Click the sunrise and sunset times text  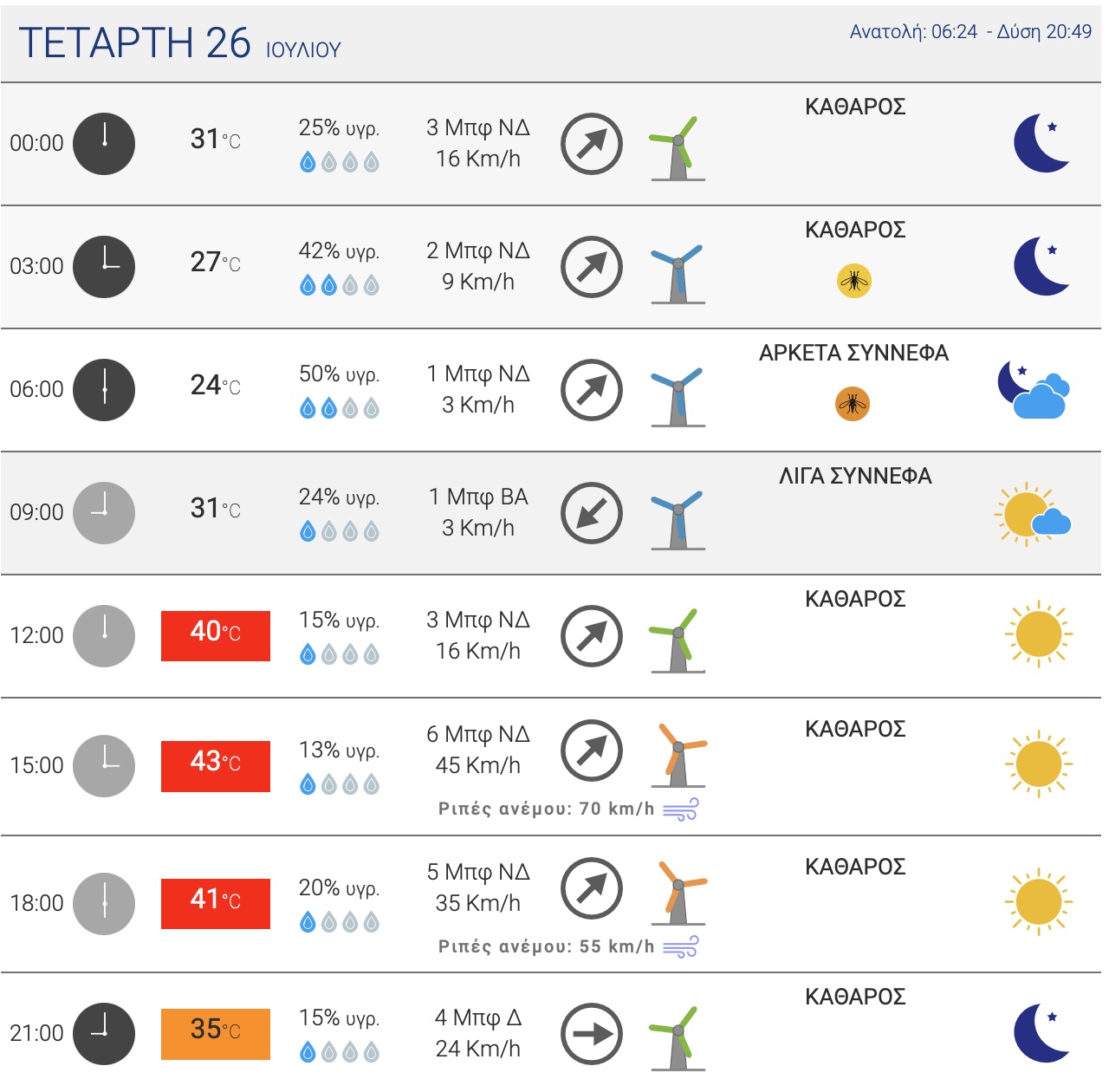[x=970, y=32]
